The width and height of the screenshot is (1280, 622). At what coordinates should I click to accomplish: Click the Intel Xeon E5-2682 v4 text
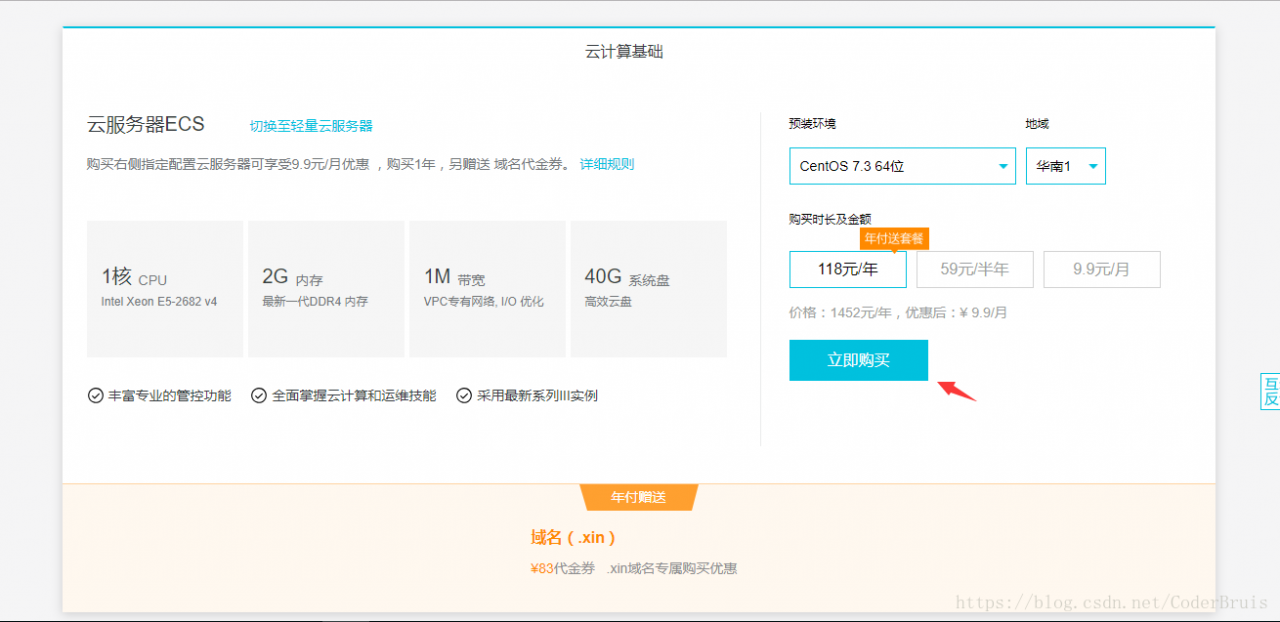(159, 301)
